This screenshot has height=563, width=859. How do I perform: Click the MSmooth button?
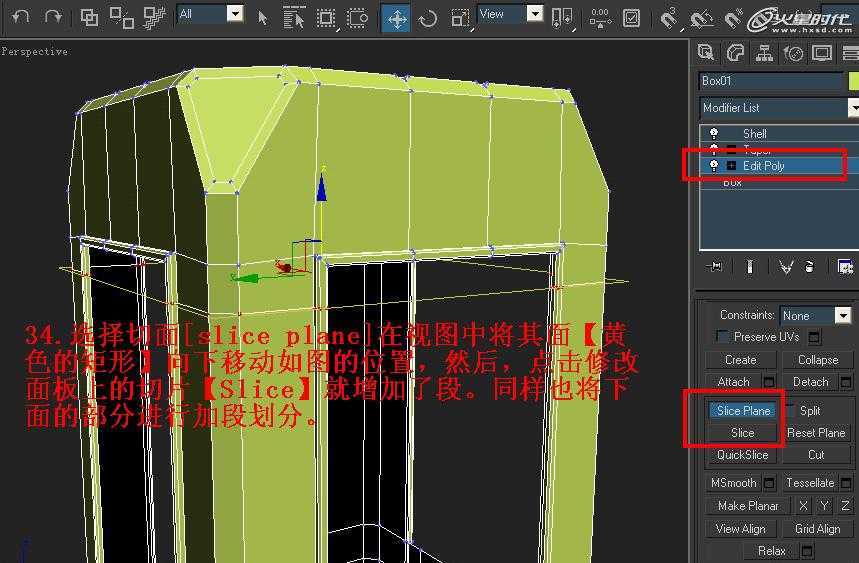pyautogui.click(x=734, y=482)
